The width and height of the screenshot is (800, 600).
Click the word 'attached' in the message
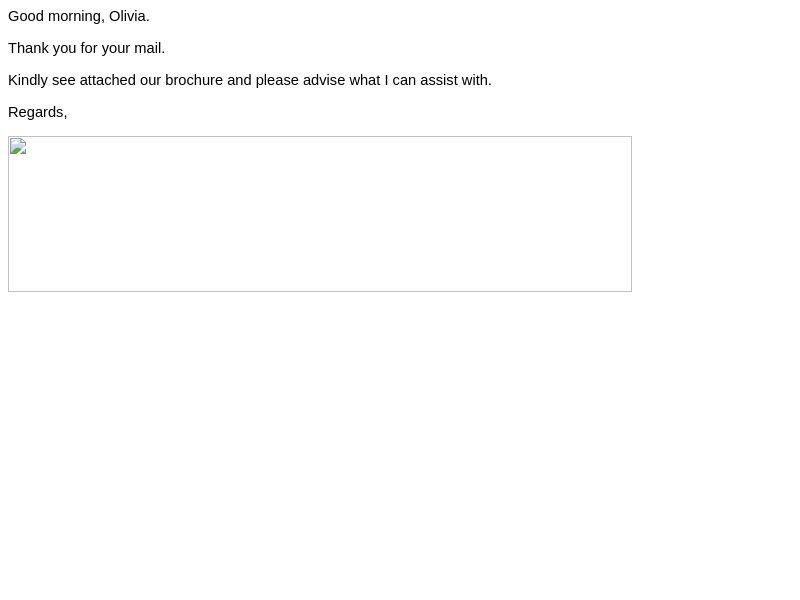pyautogui.click(x=108, y=80)
